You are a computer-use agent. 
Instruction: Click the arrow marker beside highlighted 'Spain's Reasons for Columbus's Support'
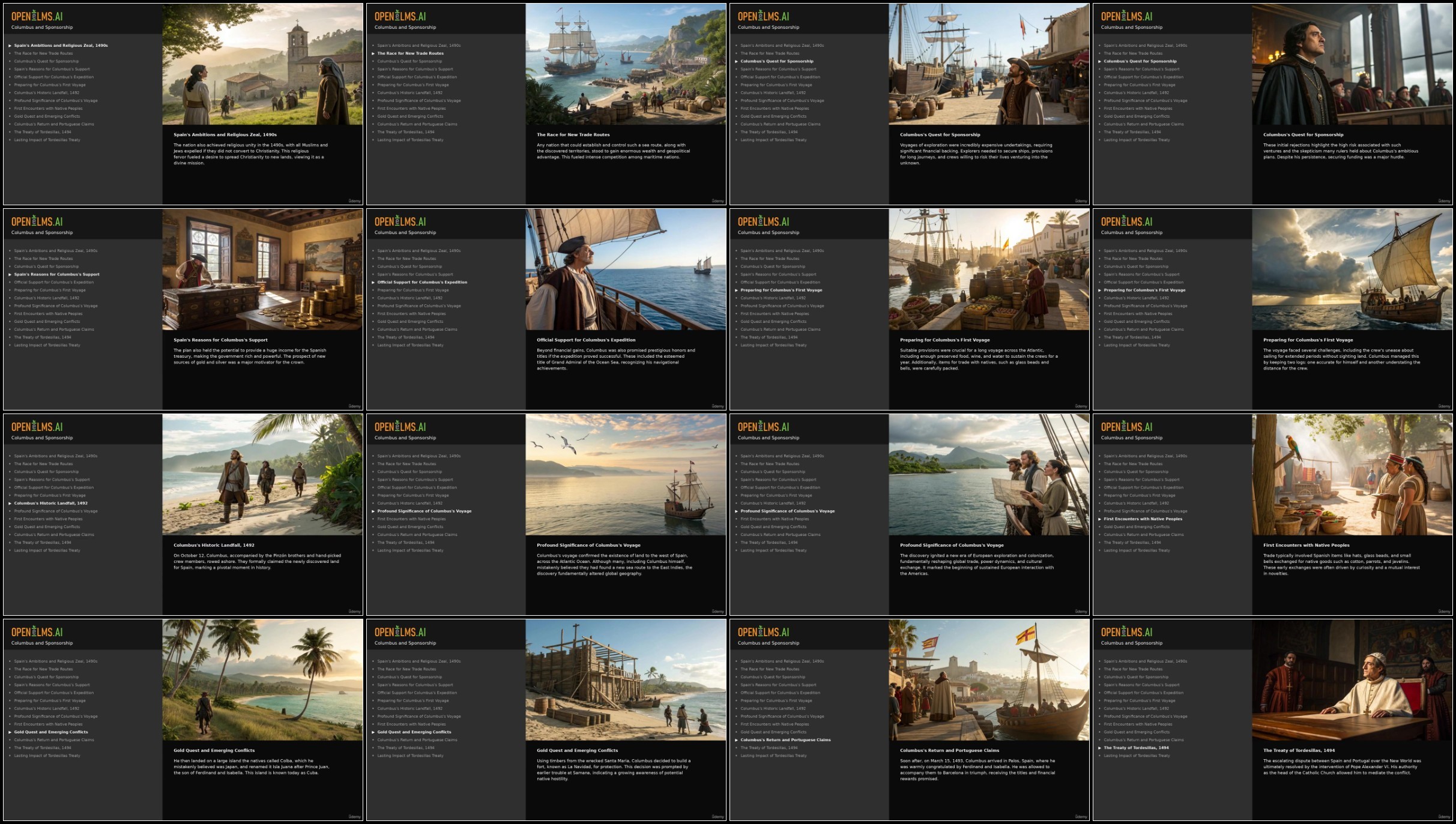click(10, 275)
